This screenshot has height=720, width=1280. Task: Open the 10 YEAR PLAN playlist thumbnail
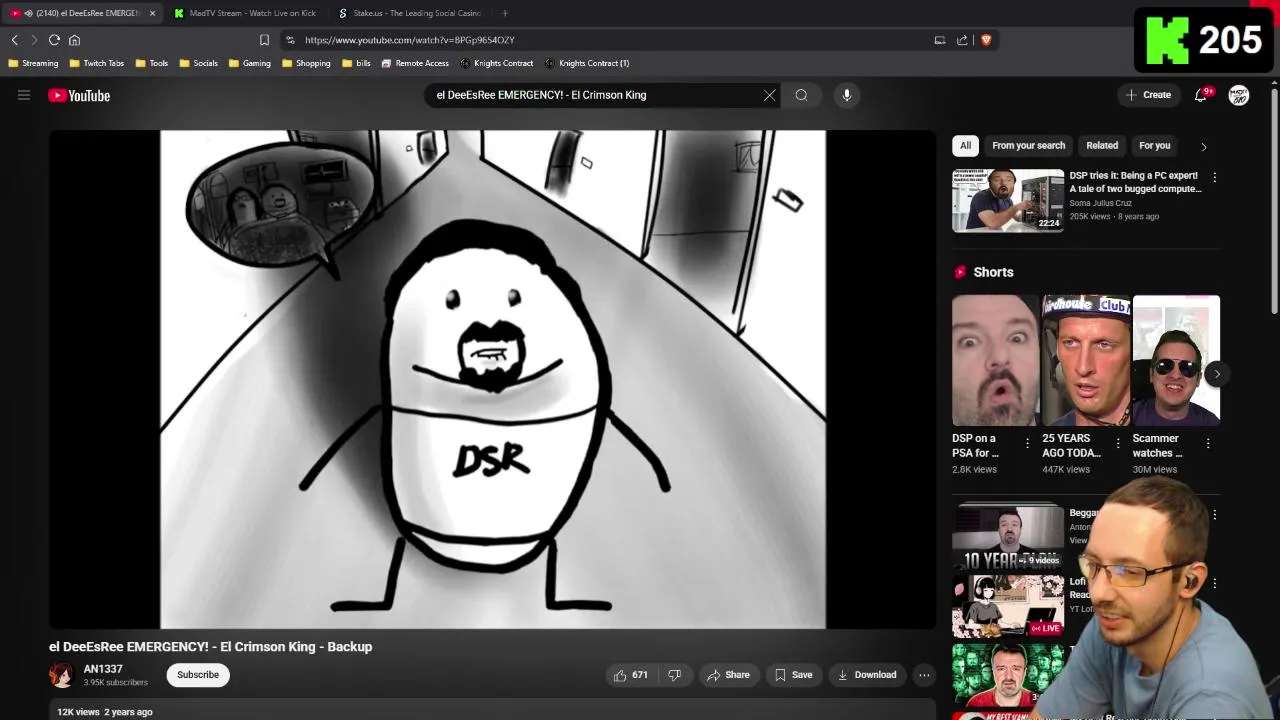click(x=1008, y=537)
